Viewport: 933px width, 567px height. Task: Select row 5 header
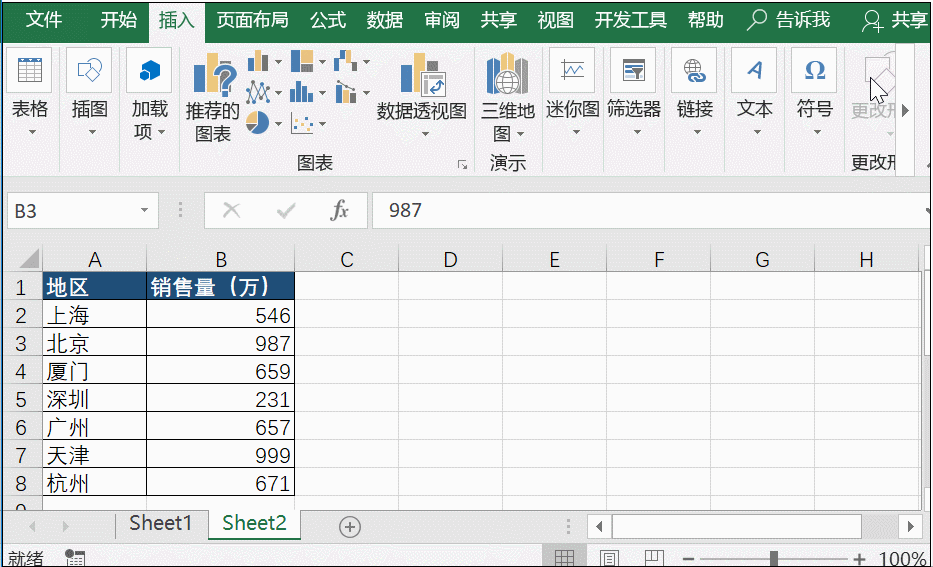click(x=21, y=399)
